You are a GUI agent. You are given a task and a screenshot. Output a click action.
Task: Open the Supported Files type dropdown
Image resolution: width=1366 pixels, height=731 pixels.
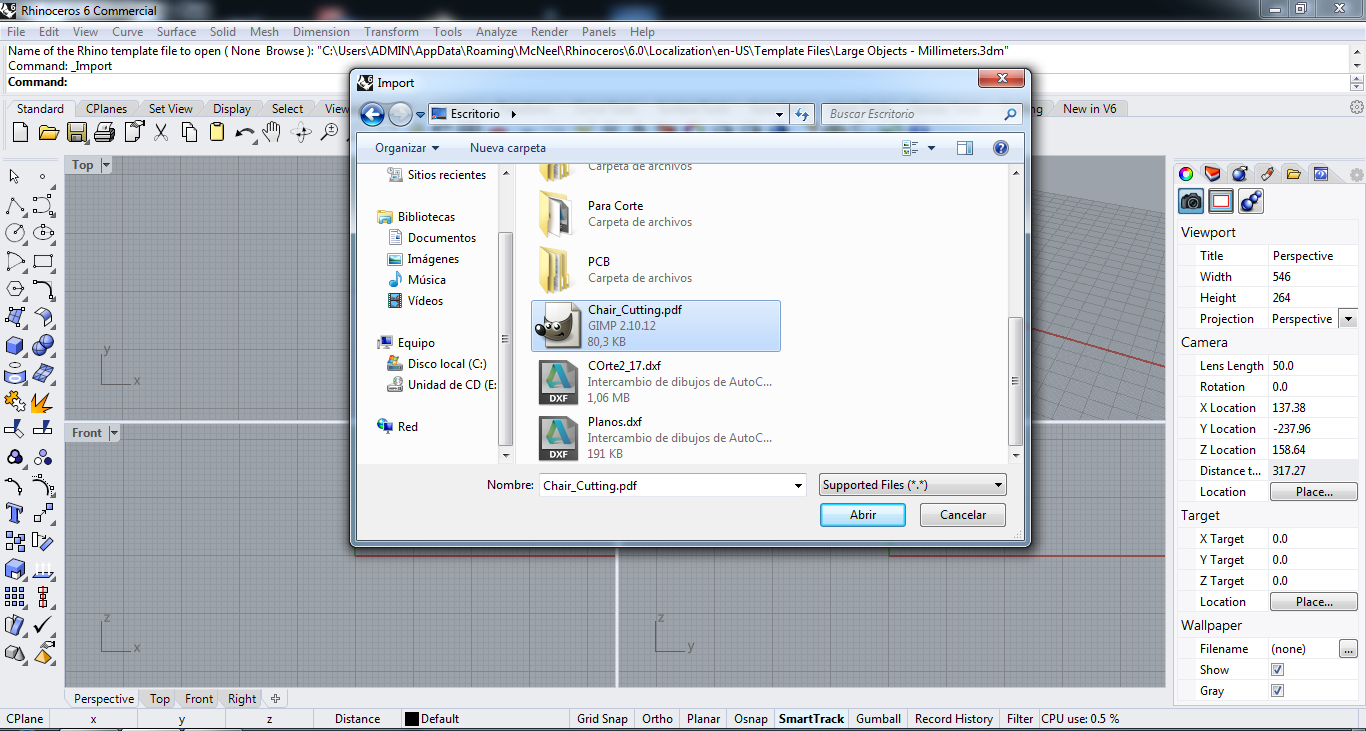pos(912,485)
